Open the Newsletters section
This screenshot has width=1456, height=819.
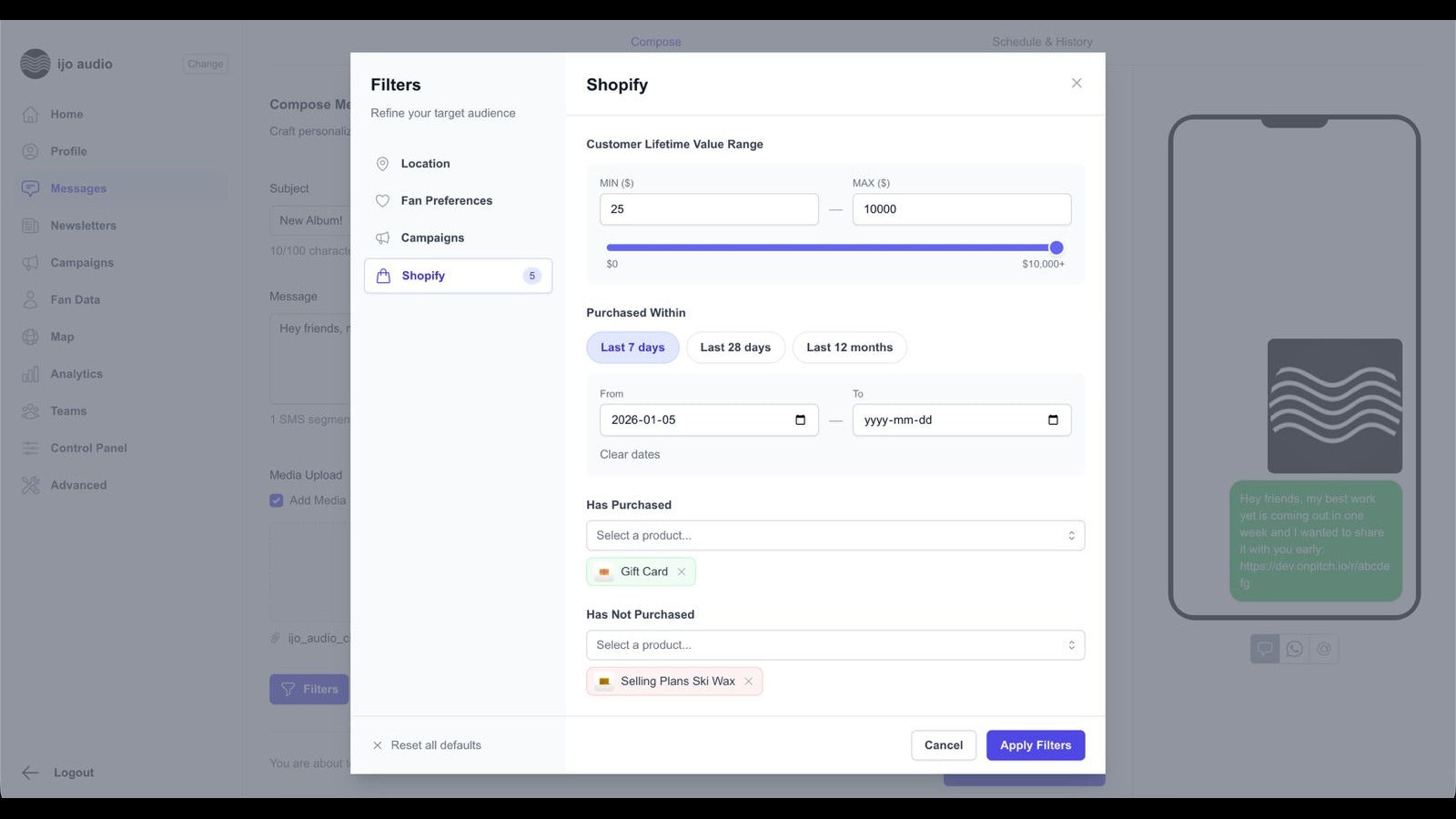(x=83, y=225)
